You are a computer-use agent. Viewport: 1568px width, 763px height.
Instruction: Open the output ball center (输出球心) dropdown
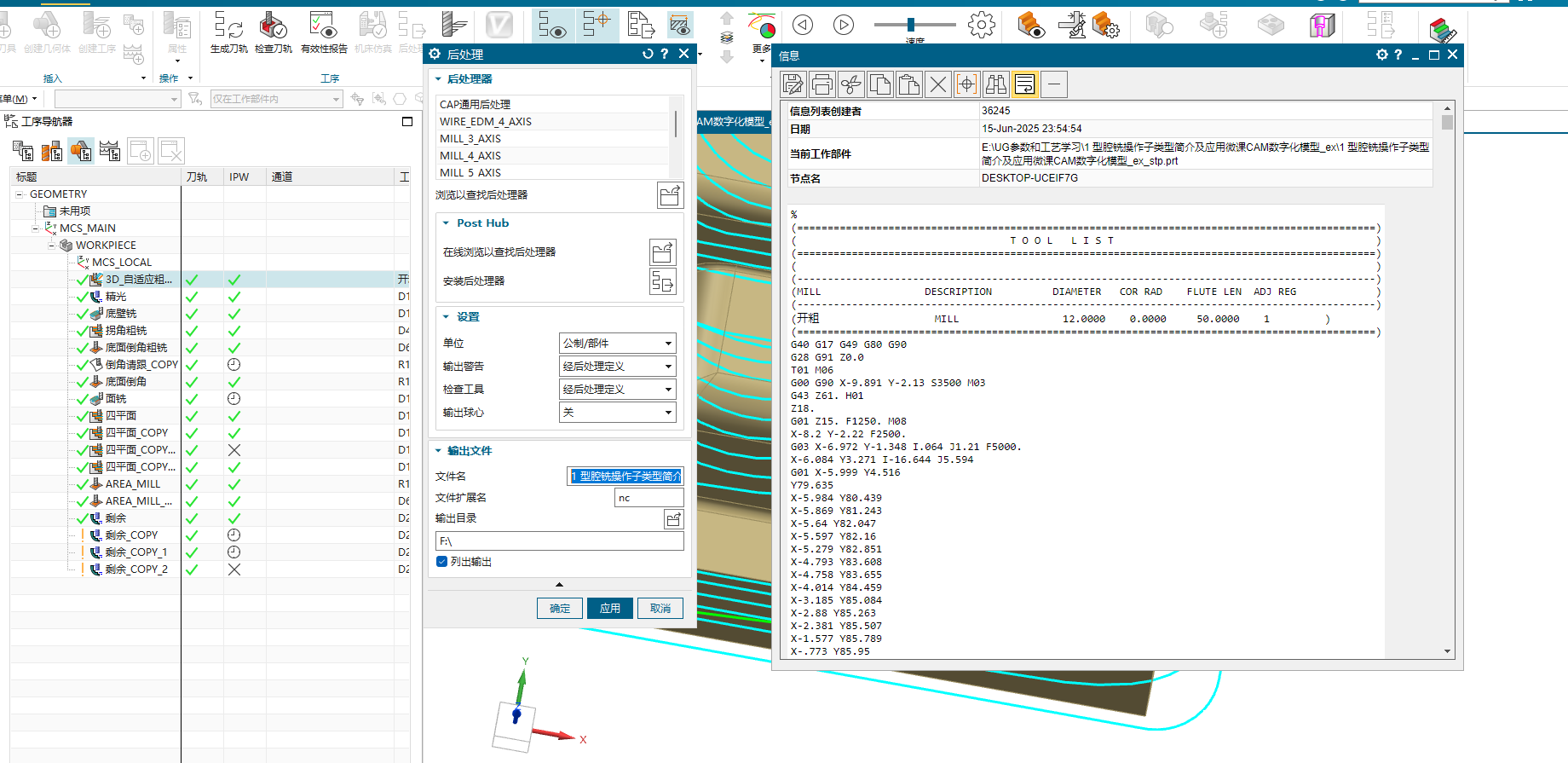pos(617,413)
